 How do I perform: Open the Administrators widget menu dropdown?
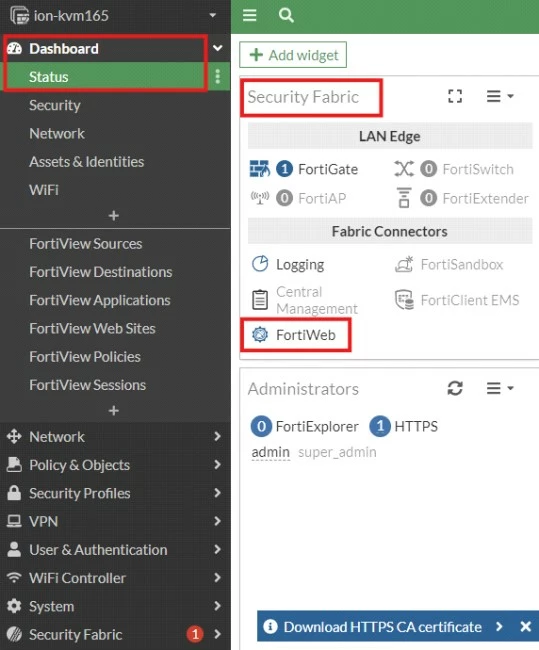click(x=500, y=388)
